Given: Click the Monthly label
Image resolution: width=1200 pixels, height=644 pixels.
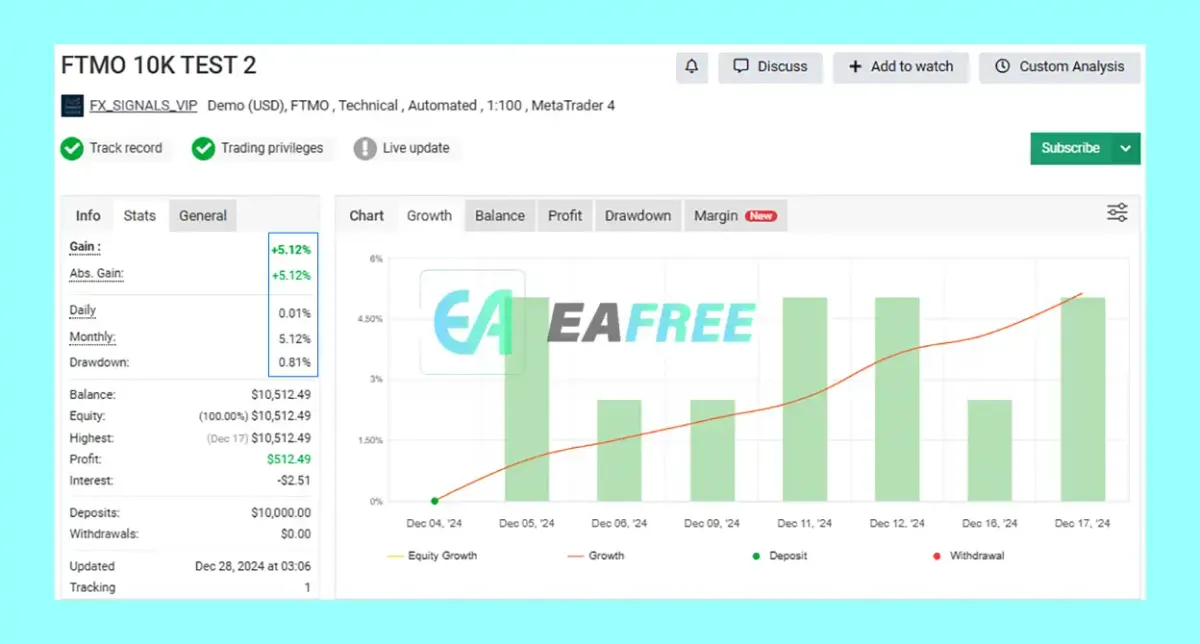Looking at the screenshot, I should [x=92, y=338].
